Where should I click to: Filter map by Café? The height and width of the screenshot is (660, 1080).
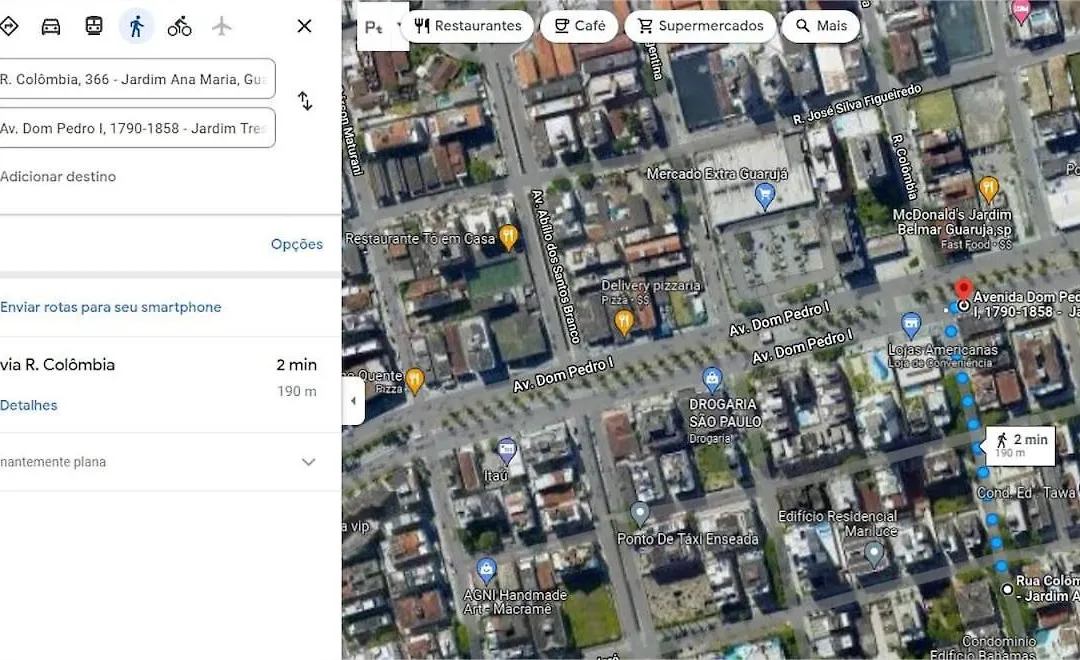point(579,26)
